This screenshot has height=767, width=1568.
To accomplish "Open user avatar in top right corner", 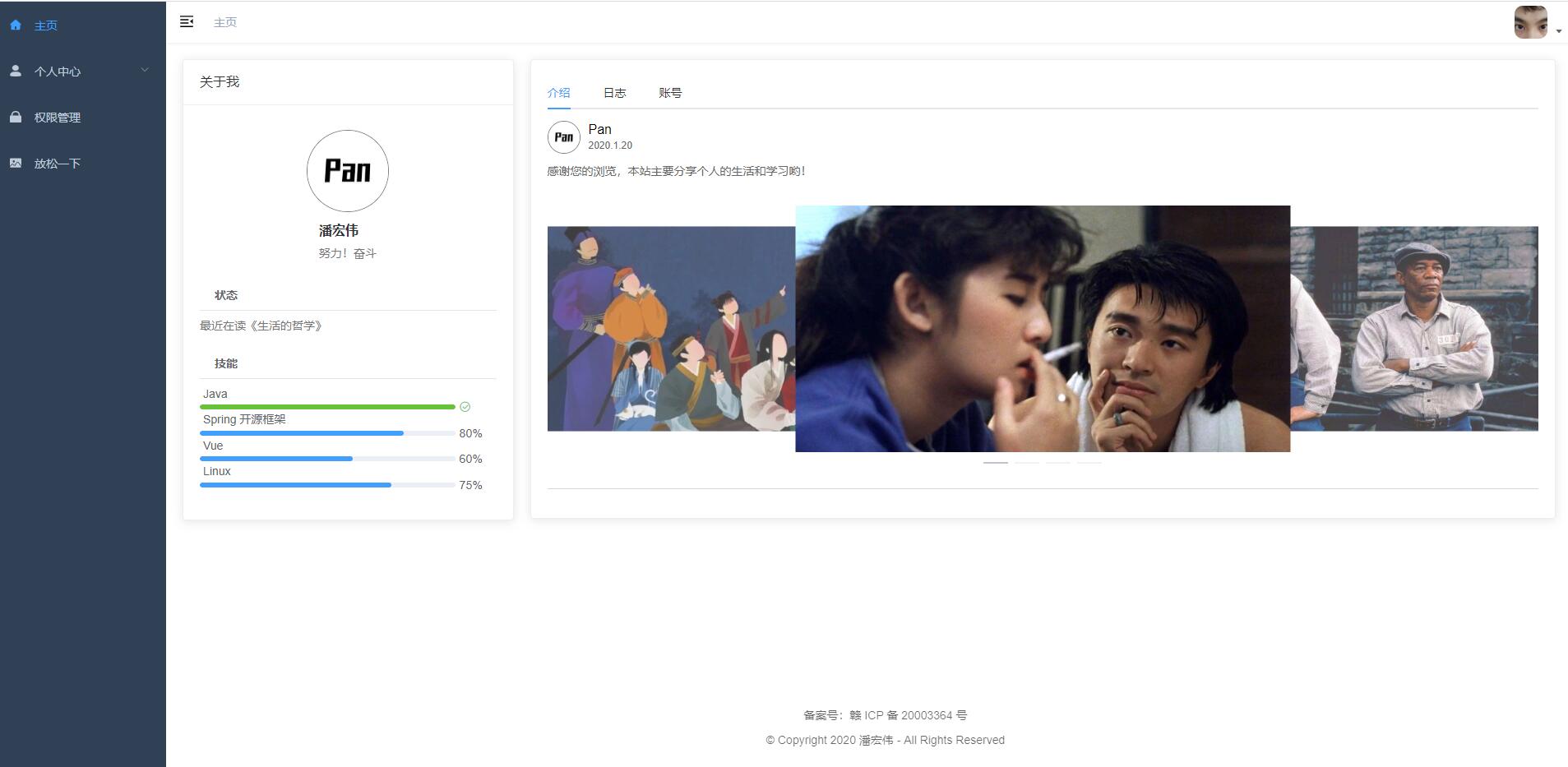I will [1530, 22].
